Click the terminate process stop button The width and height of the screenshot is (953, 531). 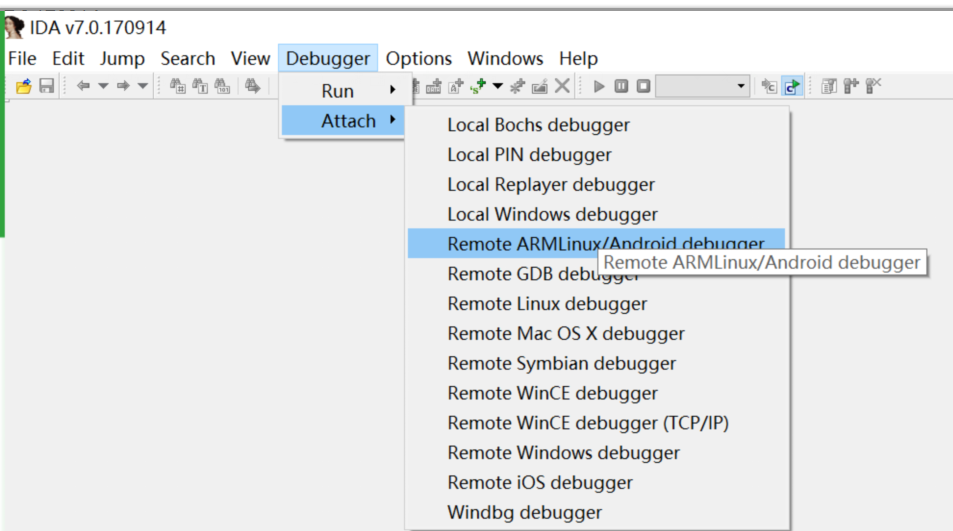[x=644, y=86]
